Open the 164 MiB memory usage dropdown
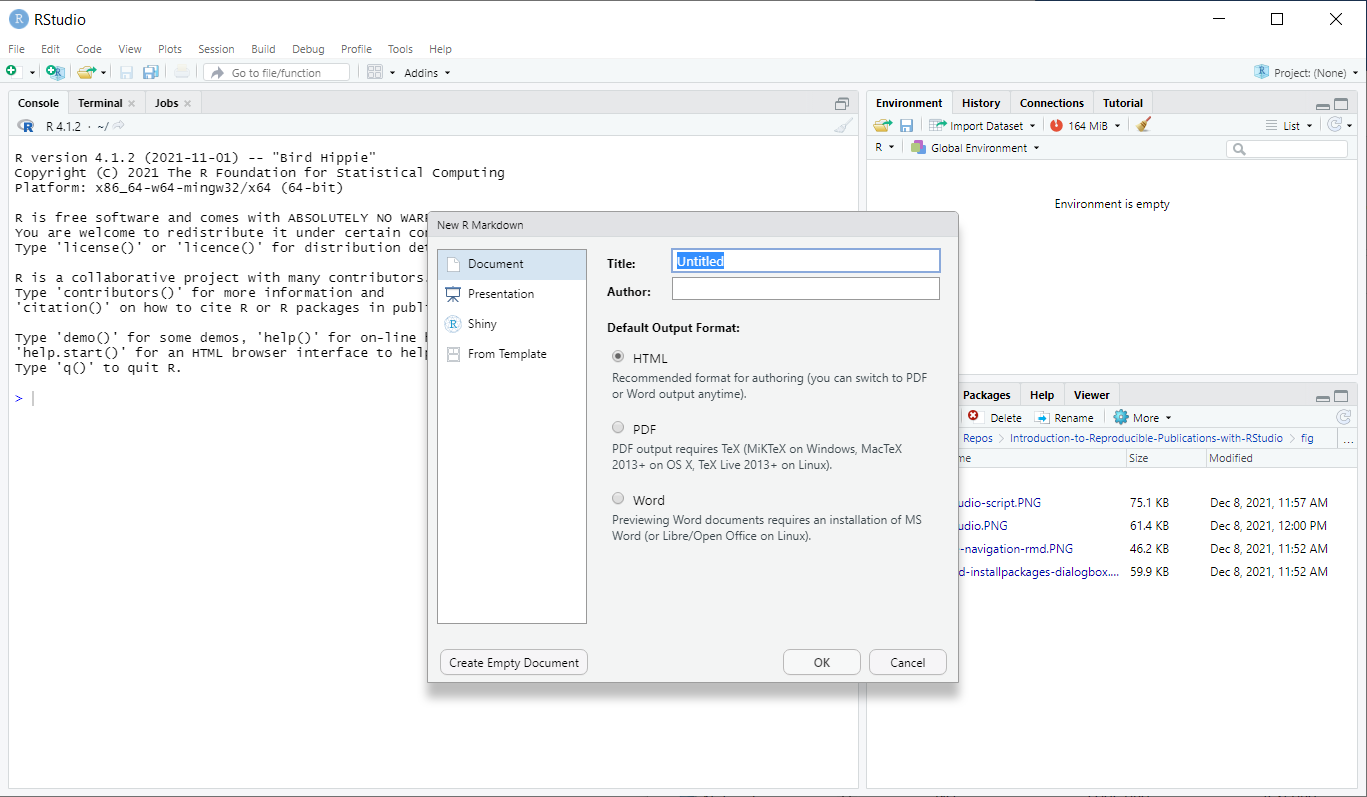 (1085, 126)
